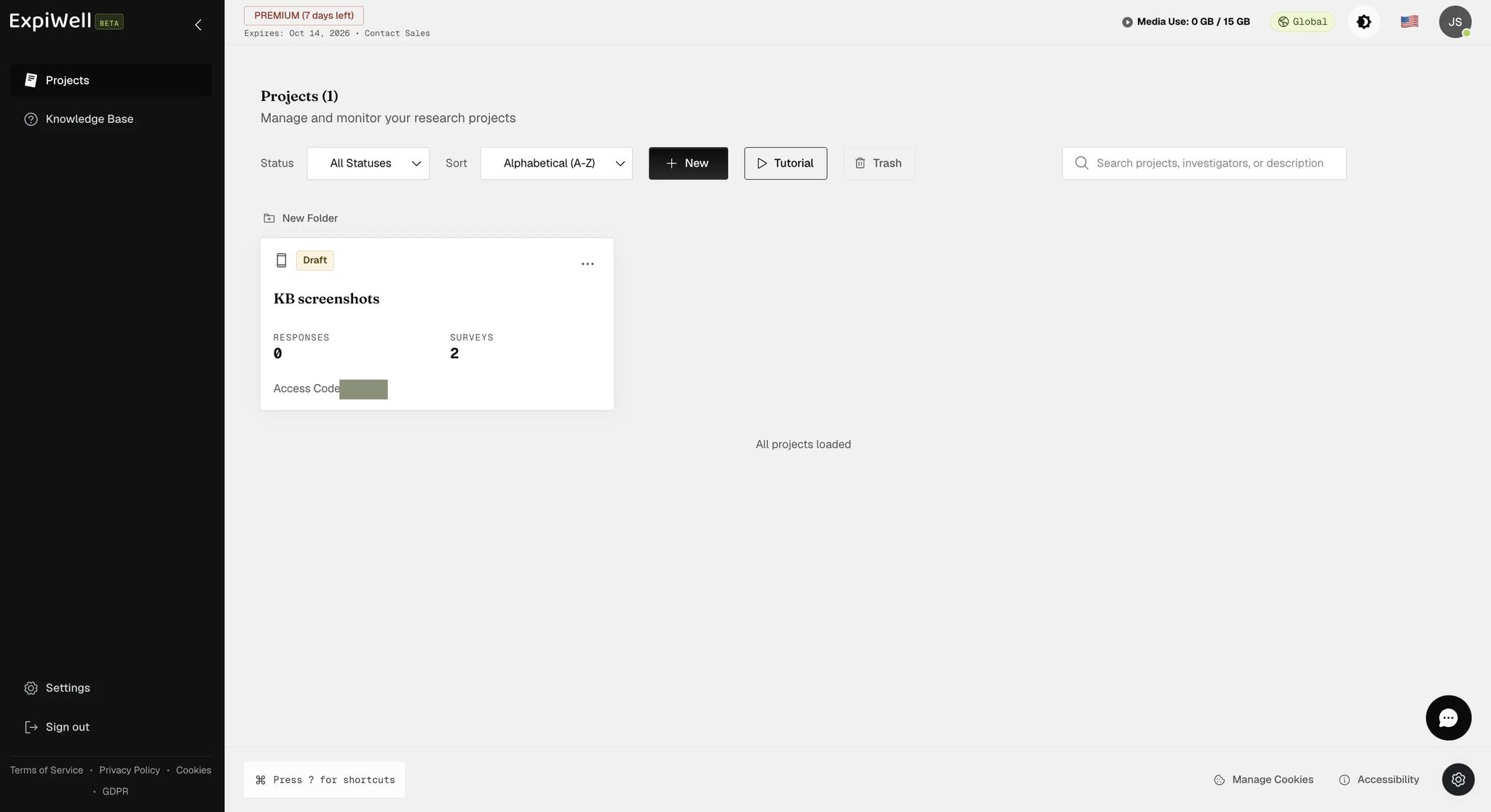Click the RESPONSES count 0
This screenshot has height=812, width=1491.
point(277,354)
